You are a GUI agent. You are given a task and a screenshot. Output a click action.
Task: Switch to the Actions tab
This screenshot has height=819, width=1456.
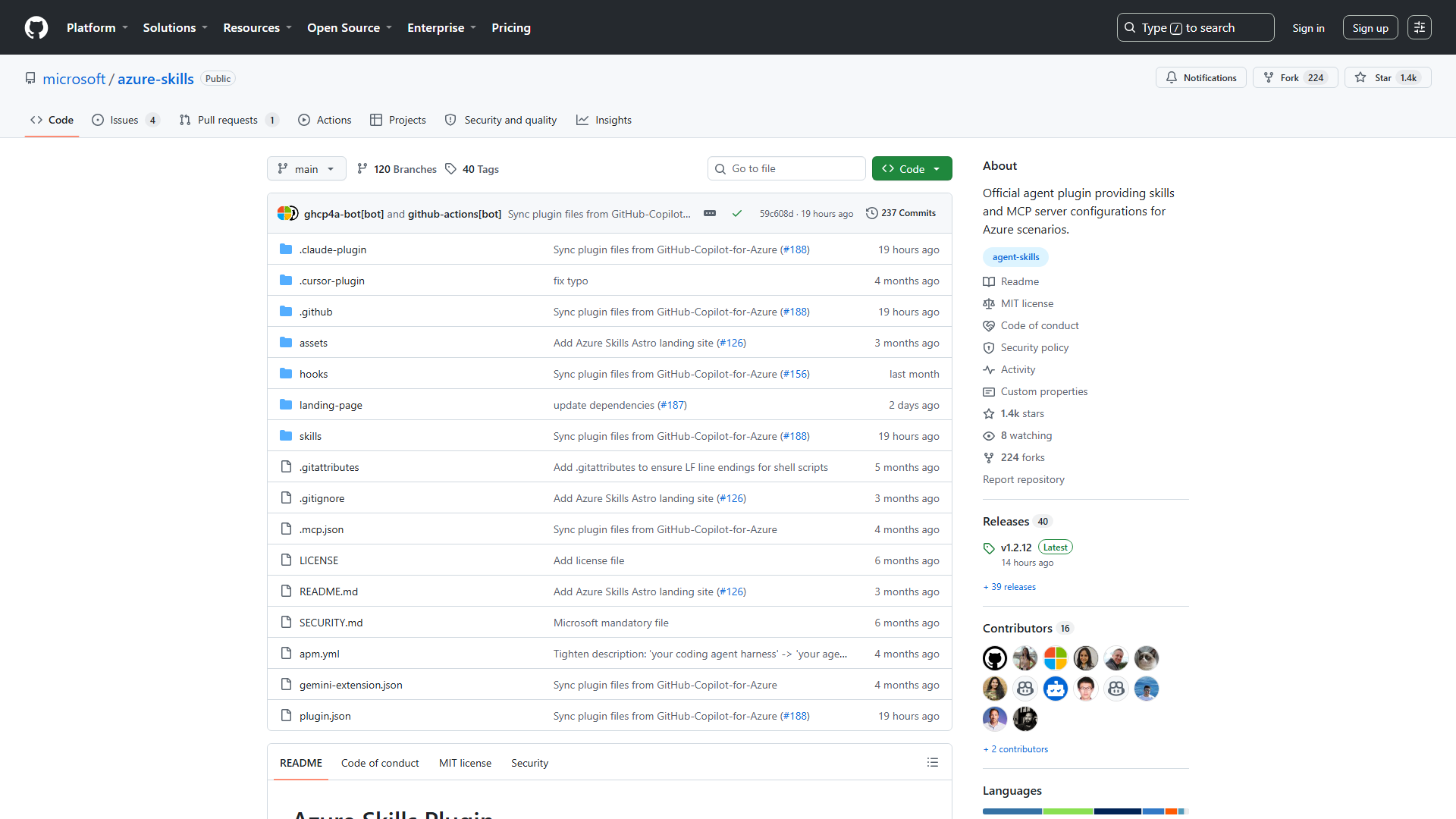[x=325, y=120]
